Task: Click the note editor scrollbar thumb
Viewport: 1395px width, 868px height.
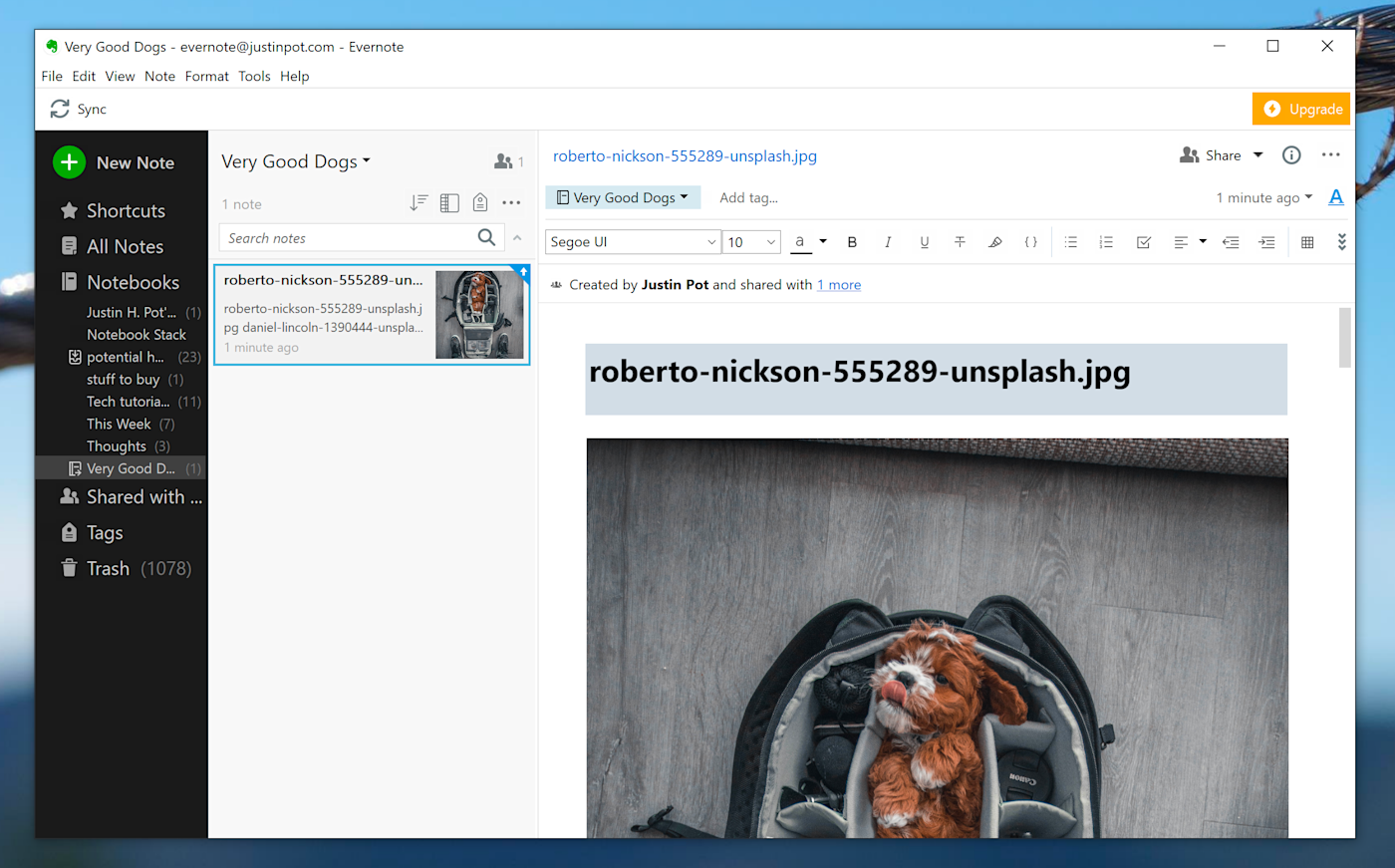Action: [x=1344, y=337]
